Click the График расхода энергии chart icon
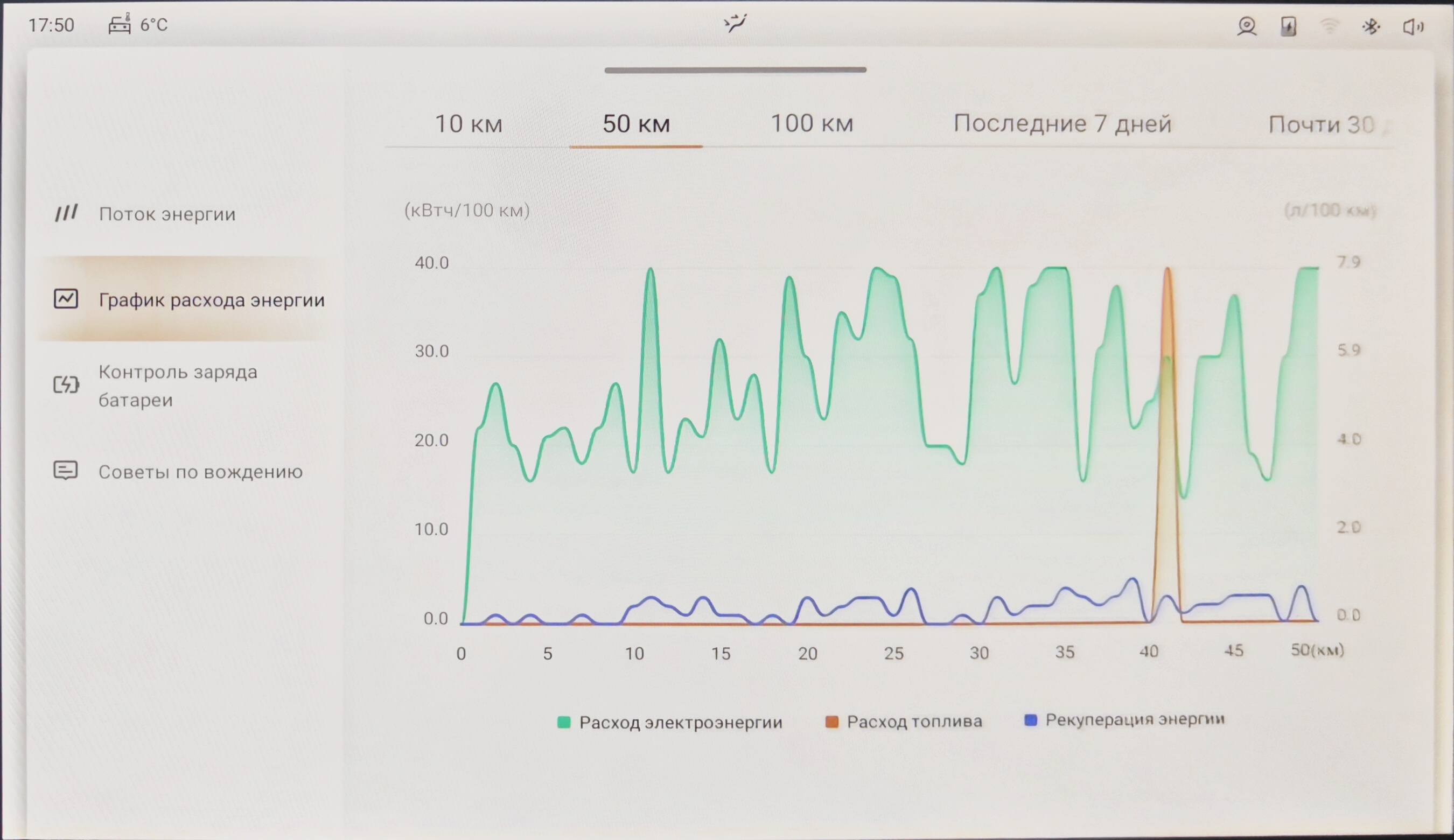Viewport: 1454px width, 840px height. pyautogui.click(x=66, y=299)
